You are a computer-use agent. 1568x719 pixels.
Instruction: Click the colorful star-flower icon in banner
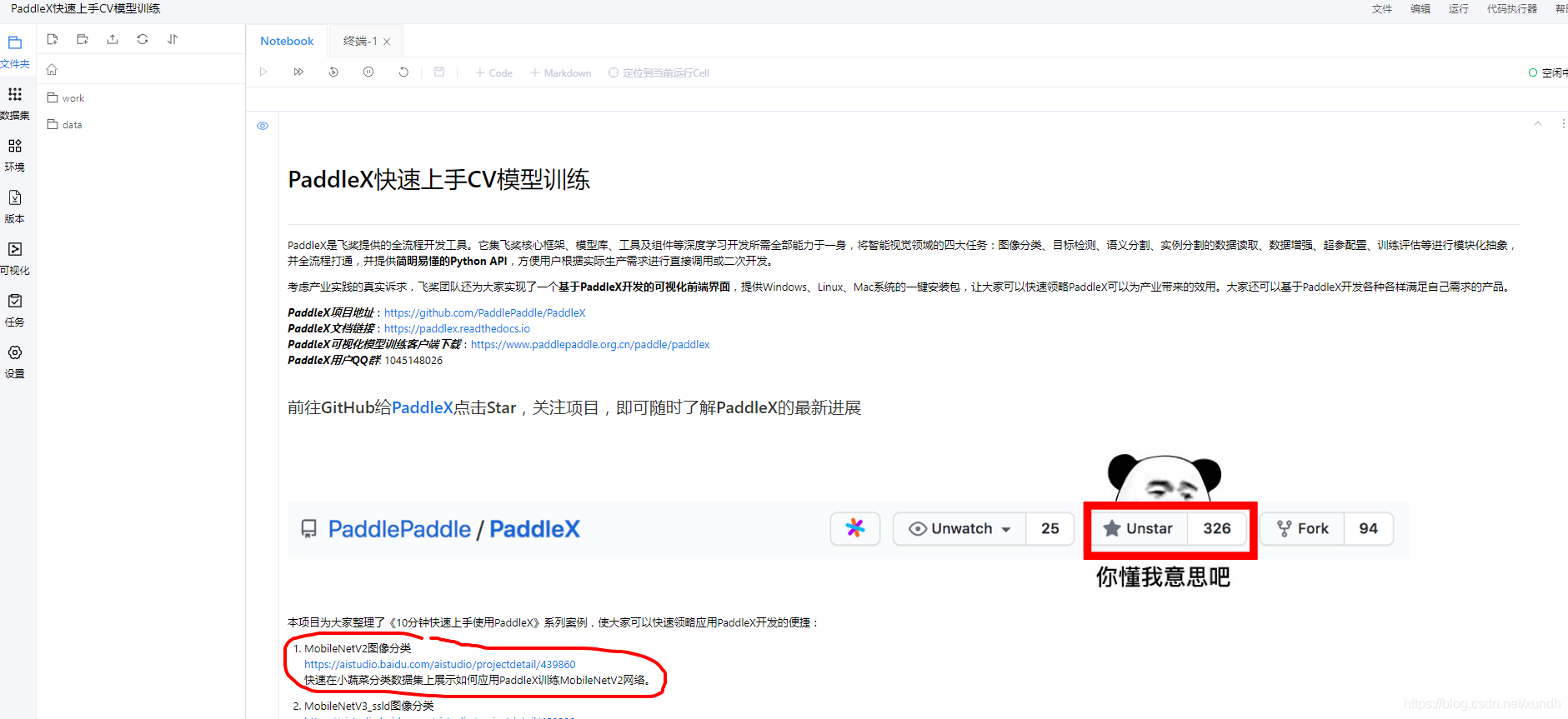(855, 528)
